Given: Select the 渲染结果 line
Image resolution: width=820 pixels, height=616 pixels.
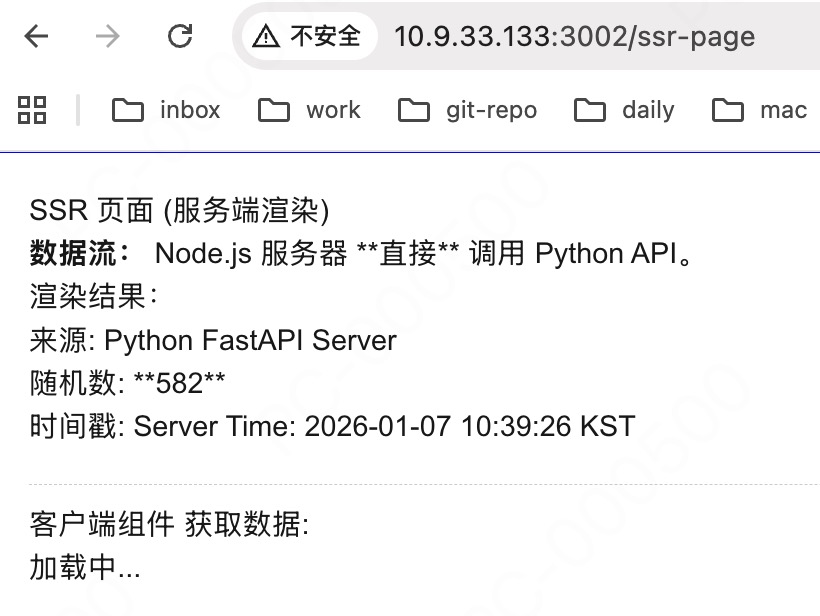Looking at the screenshot, I should 94,297.
